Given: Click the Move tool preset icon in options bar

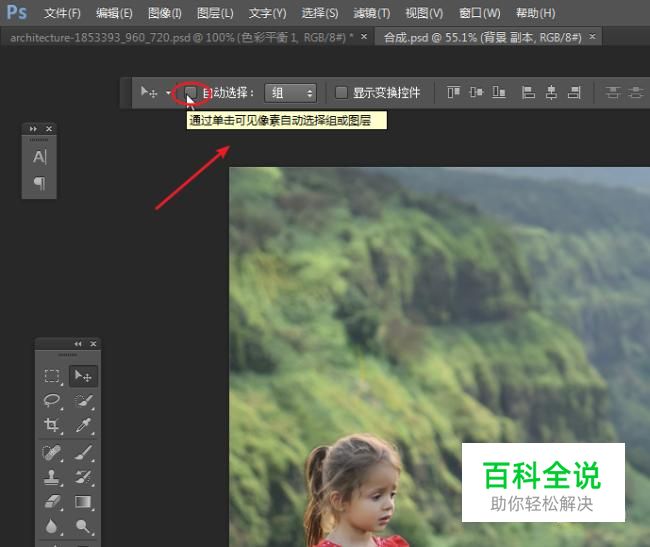Looking at the screenshot, I should point(149,92).
